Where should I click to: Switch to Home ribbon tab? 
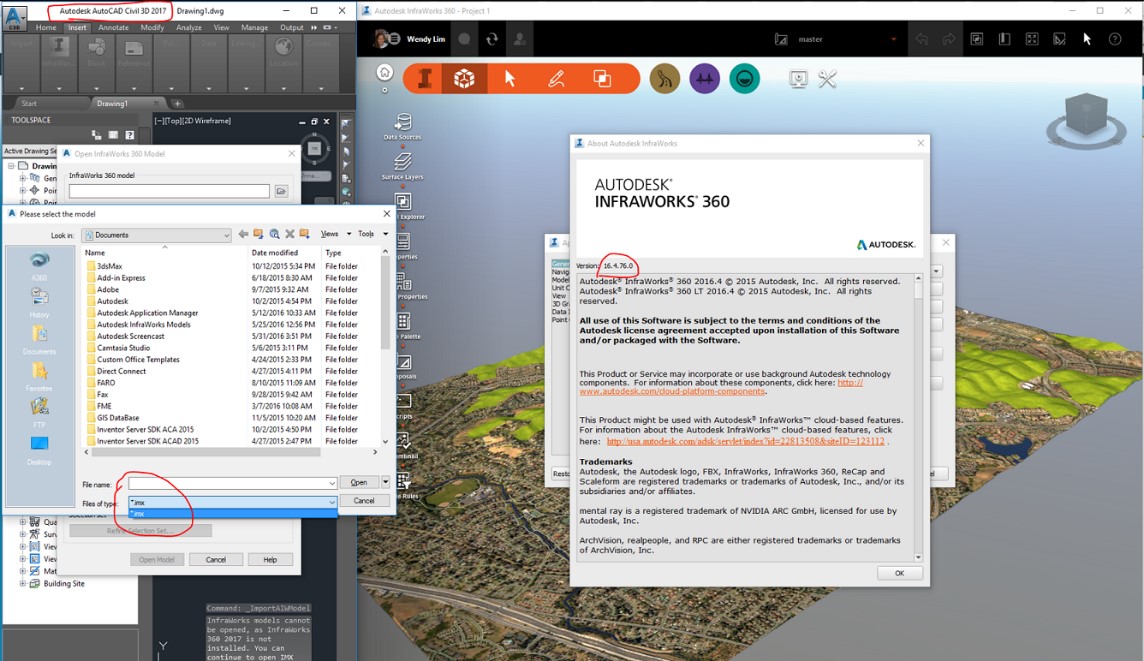(x=45, y=28)
